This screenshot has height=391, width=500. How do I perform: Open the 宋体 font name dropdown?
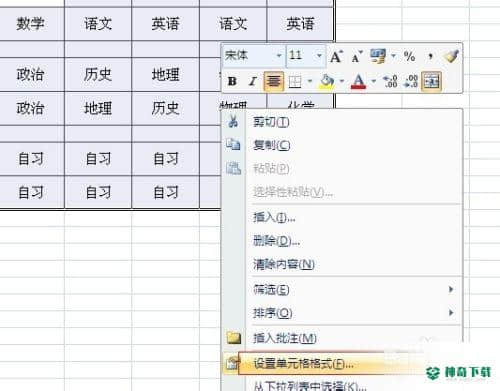[x=279, y=56]
